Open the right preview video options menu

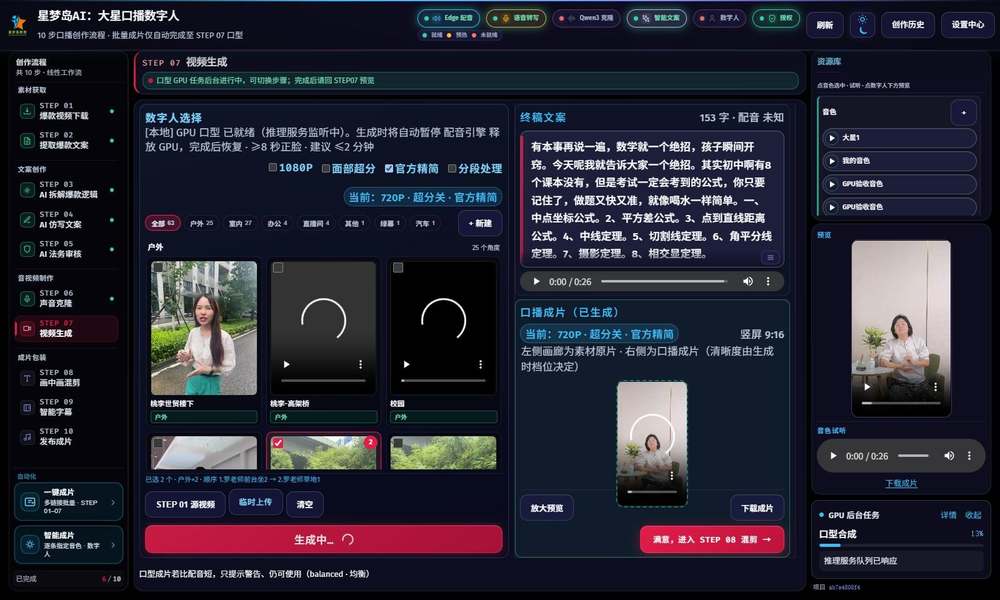[935, 386]
